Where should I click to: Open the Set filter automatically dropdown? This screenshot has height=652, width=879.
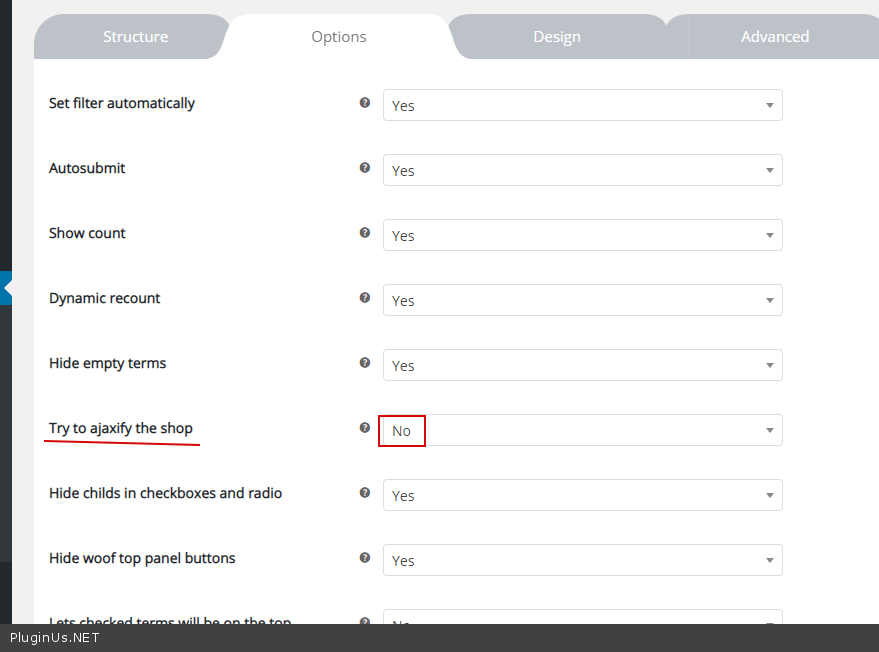[x=582, y=105]
